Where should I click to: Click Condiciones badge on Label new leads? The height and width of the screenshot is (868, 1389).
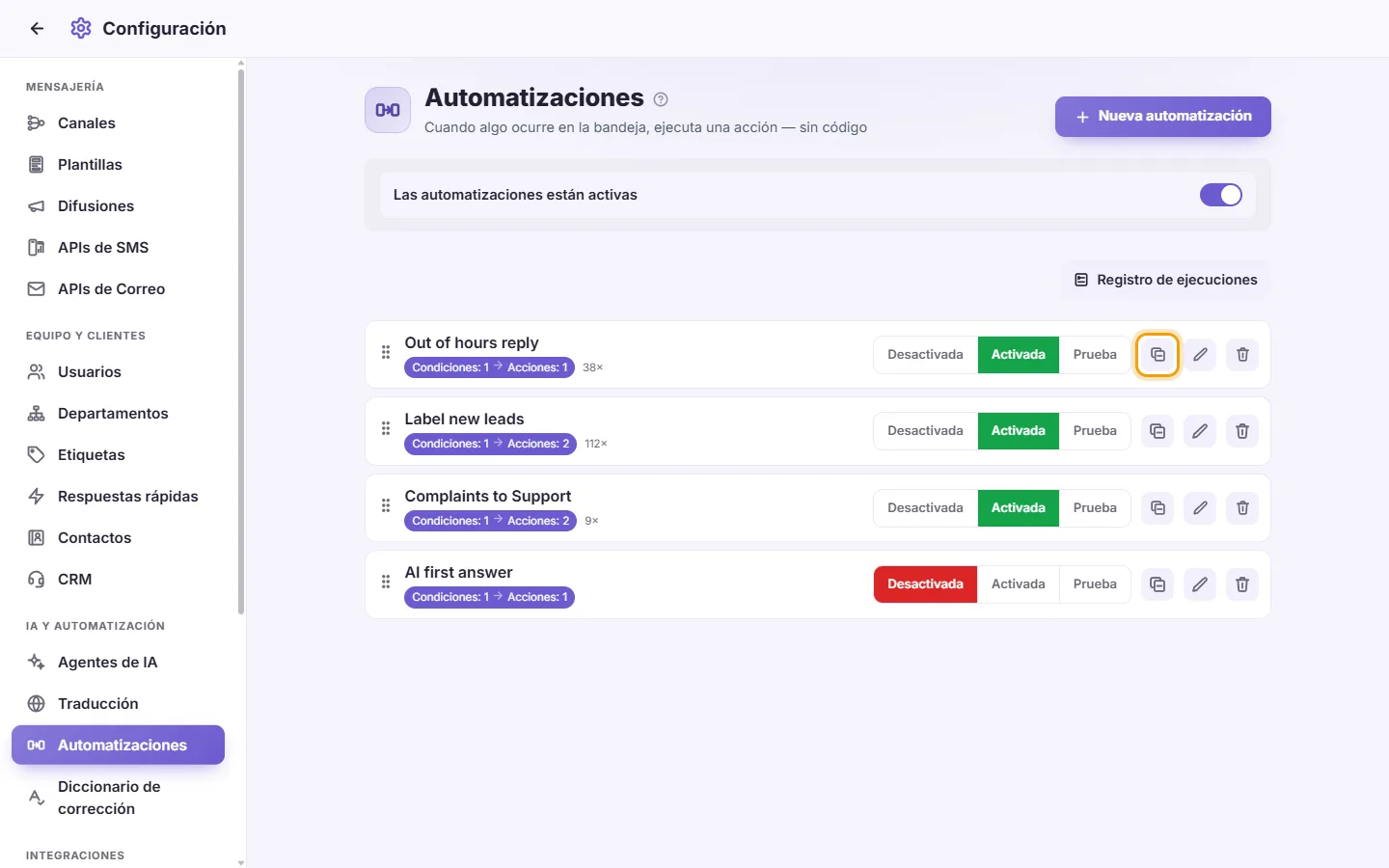click(491, 444)
